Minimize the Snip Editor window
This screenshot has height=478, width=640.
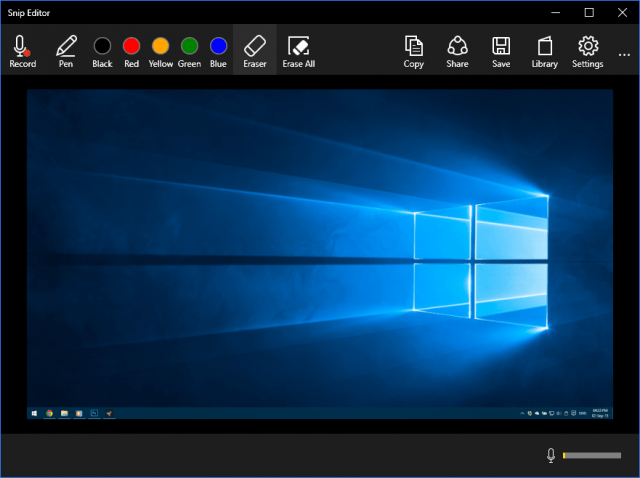pos(556,13)
